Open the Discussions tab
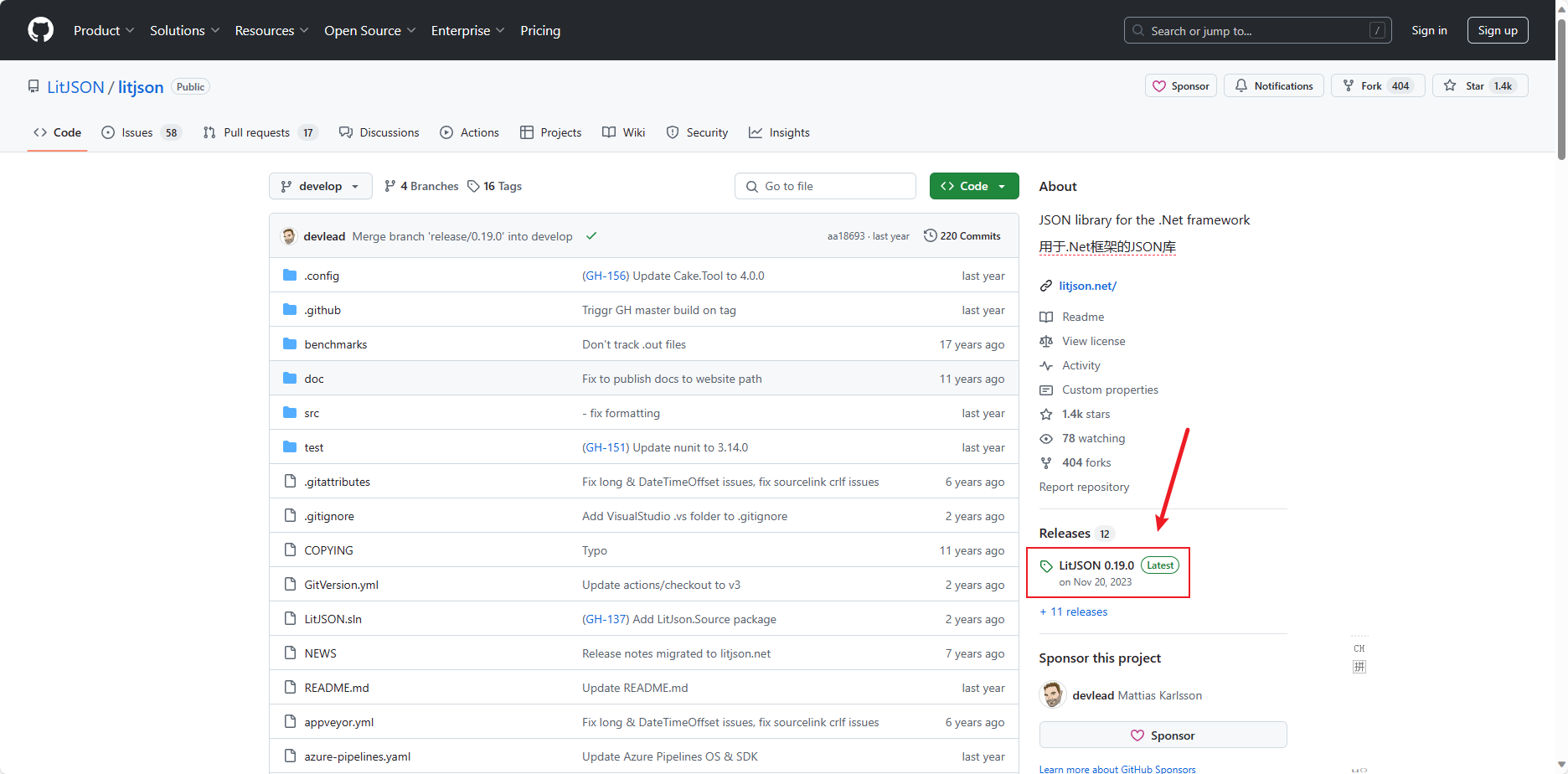1568x774 pixels. point(379,132)
